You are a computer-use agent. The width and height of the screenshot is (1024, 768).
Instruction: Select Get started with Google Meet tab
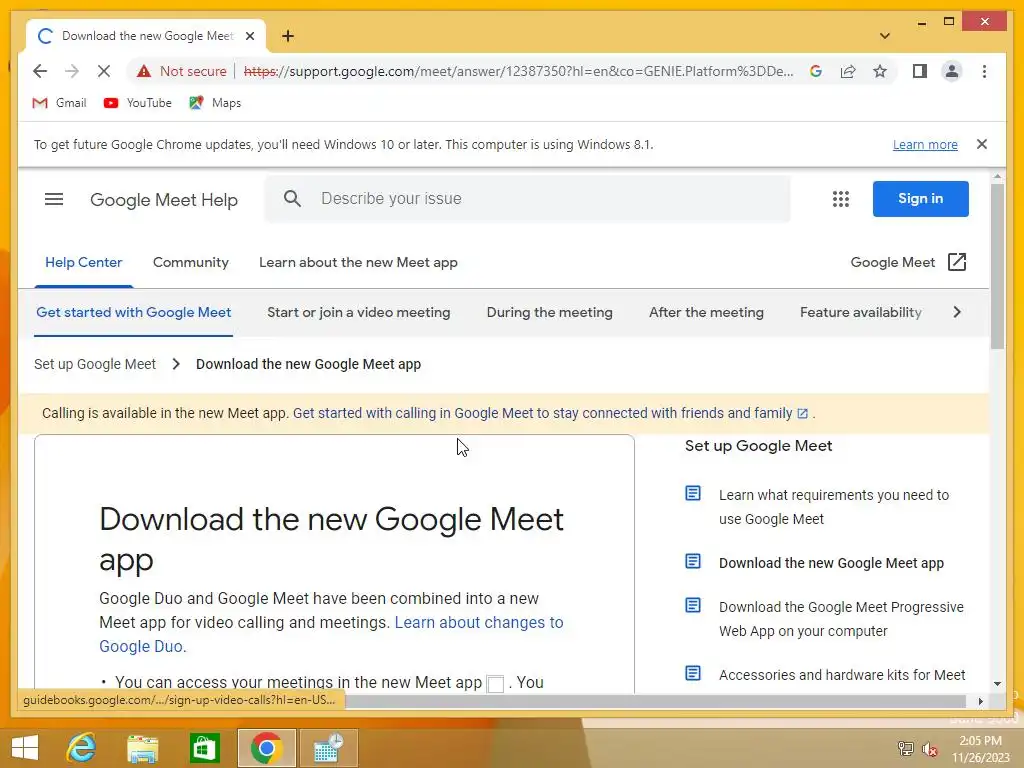click(x=133, y=312)
